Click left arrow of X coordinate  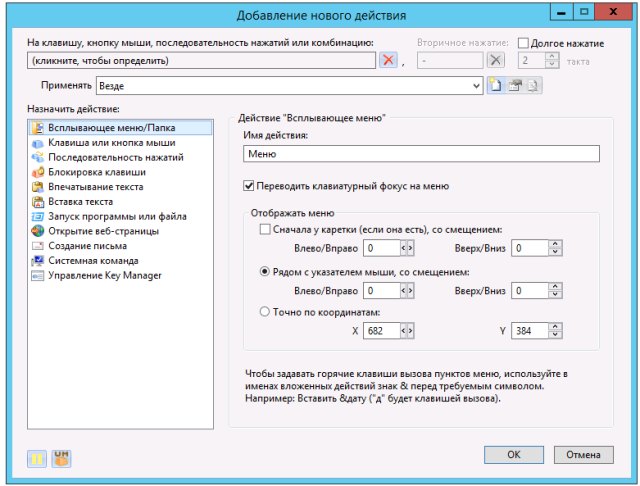(404, 331)
